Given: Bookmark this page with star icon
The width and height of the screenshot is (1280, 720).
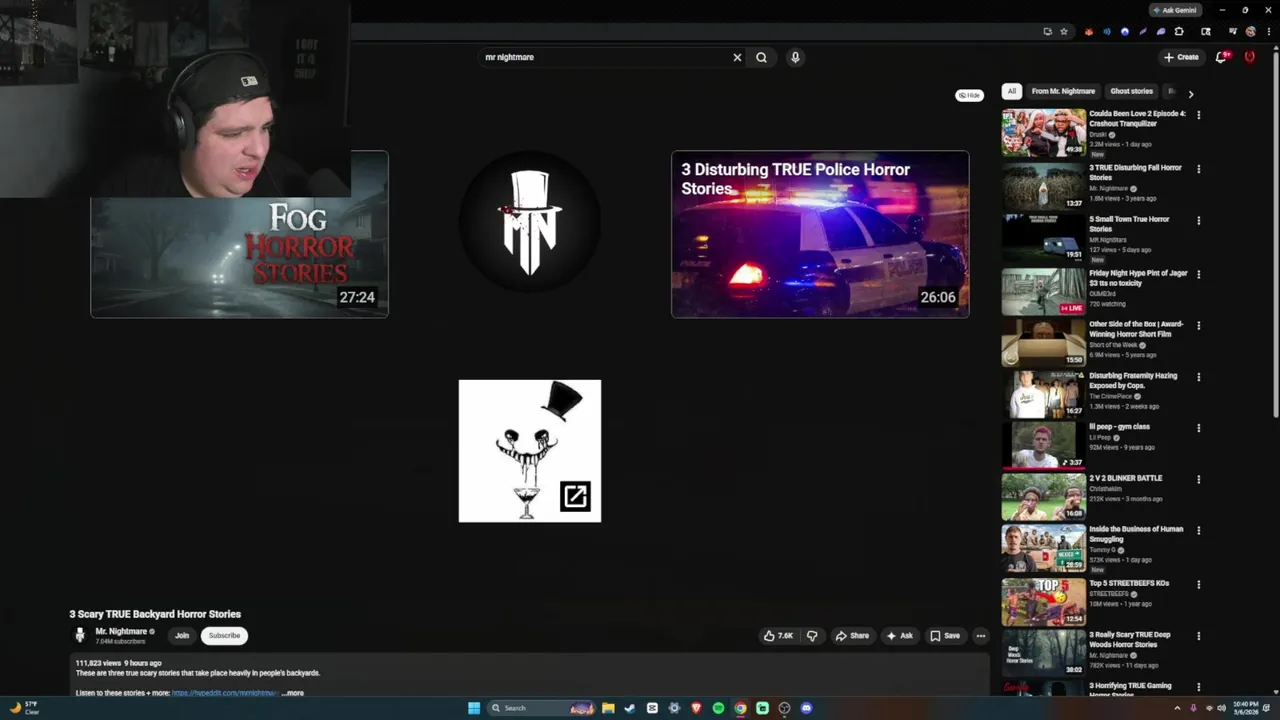Looking at the screenshot, I should [x=1064, y=31].
